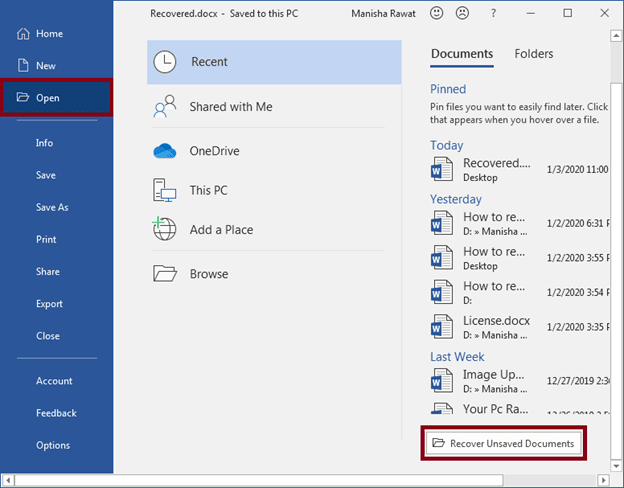624x488 pixels.
Task: Click Word icon of License.docx
Action: tap(442, 327)
